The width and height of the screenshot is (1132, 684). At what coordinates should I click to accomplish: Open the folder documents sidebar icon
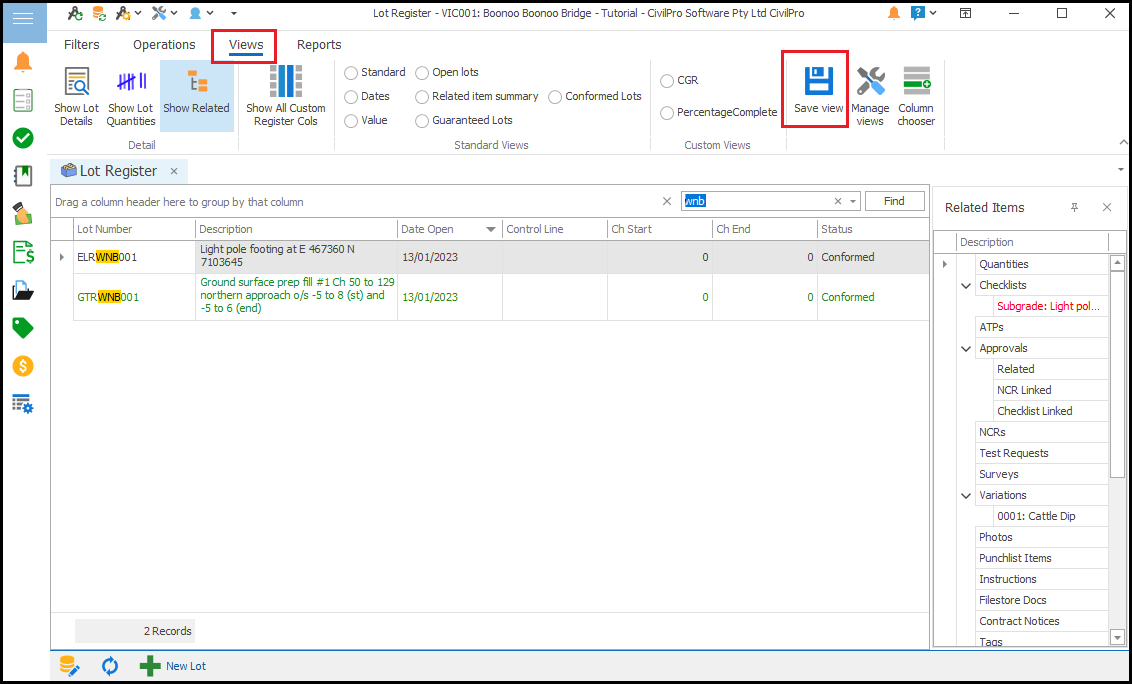tap(23, 290)
